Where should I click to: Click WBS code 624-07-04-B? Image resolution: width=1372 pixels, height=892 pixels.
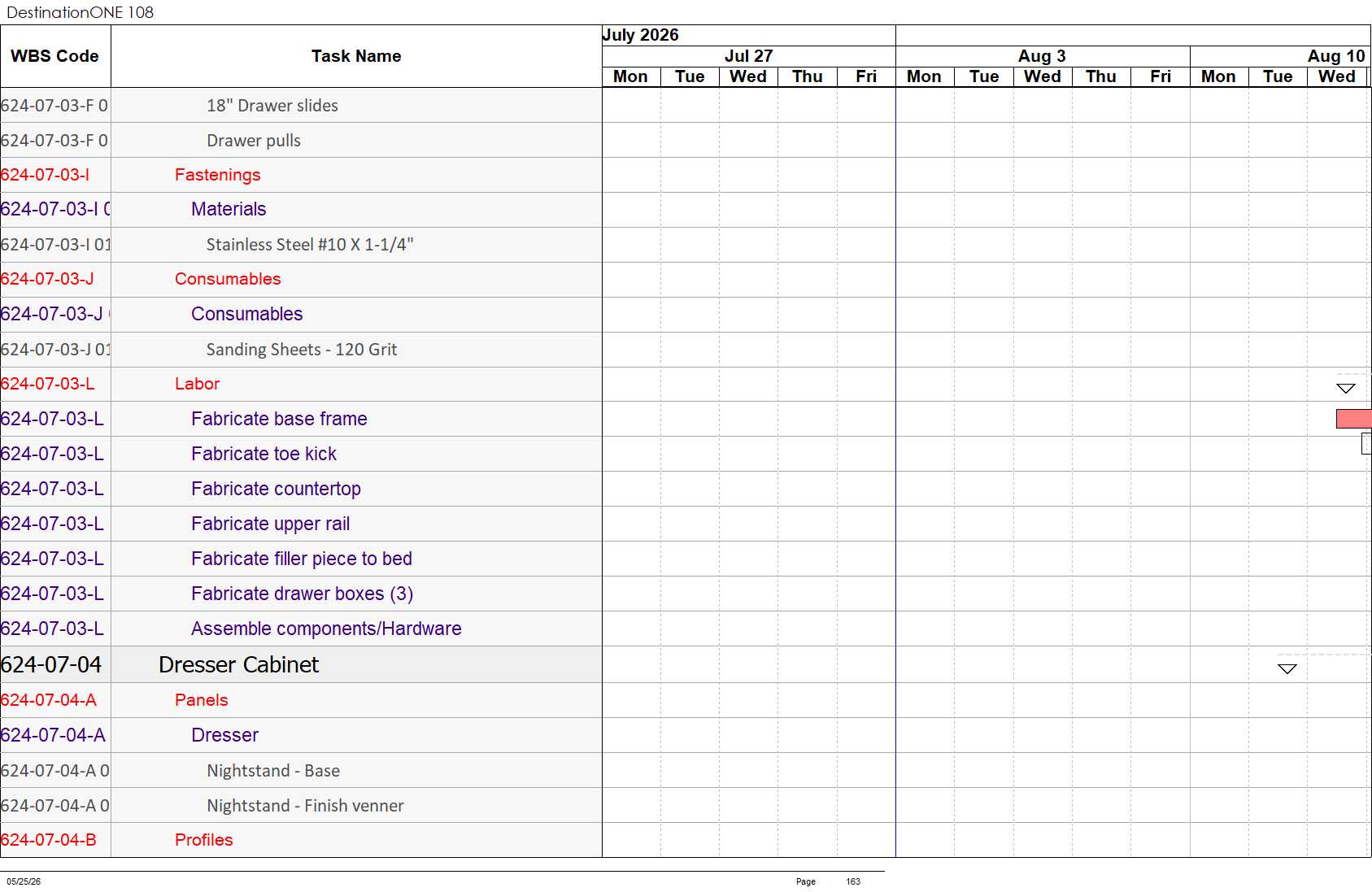tap(49, 840)
